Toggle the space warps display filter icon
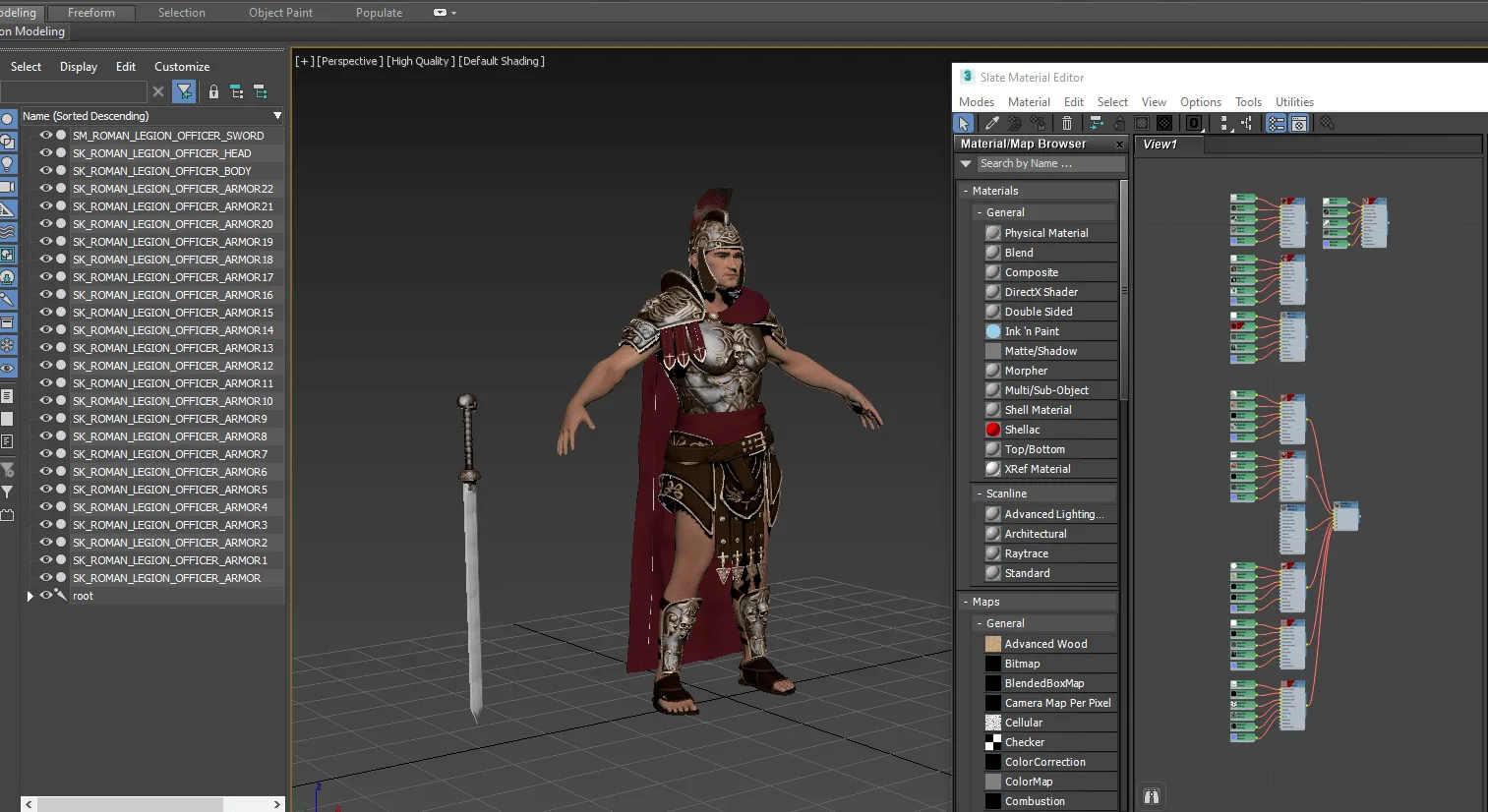This screenshot has width=1488, height=812. [7, 232]
